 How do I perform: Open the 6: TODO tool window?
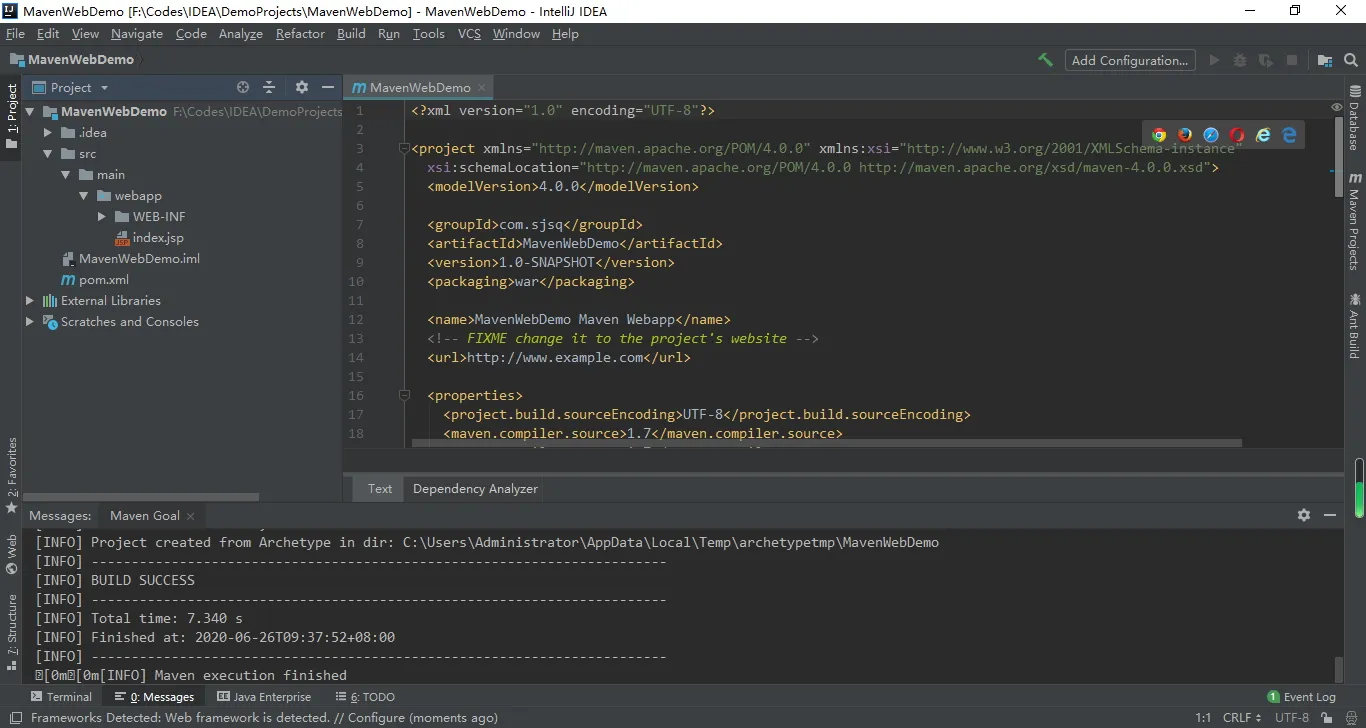[365, 697]
